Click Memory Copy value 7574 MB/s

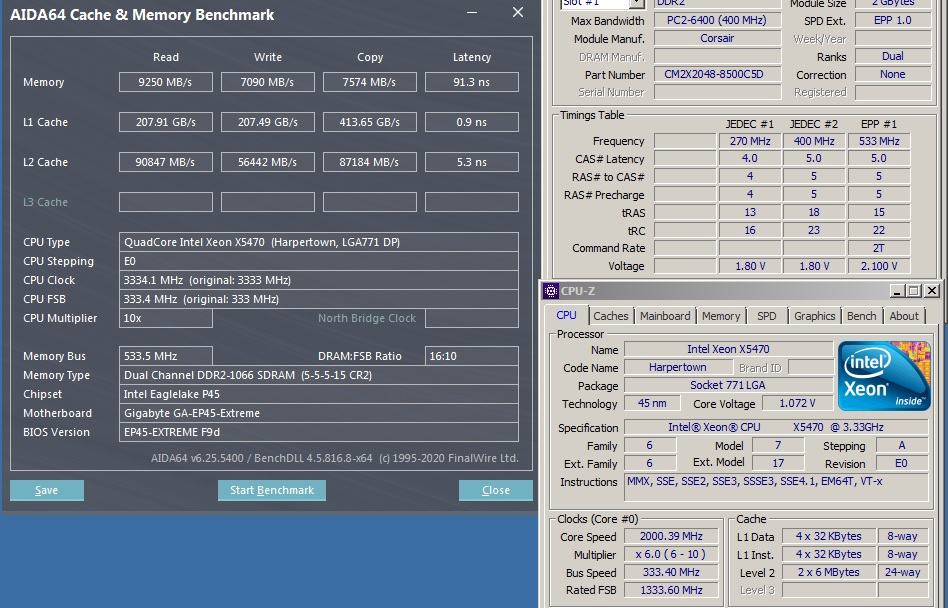pyautogui.click(x=370, y=82)
